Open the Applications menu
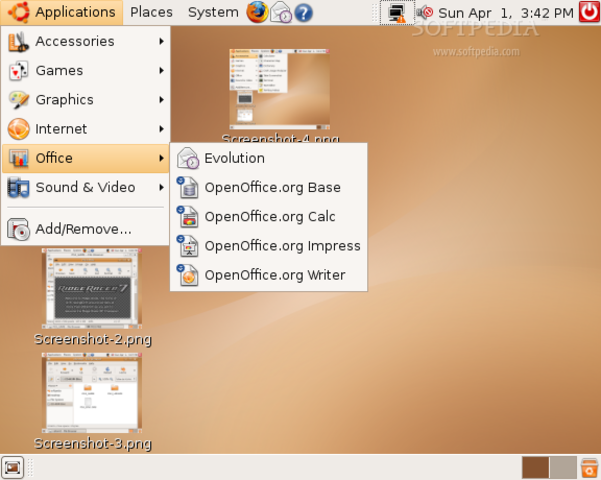Viewport: 601px width, 480px height. [62, 12]
